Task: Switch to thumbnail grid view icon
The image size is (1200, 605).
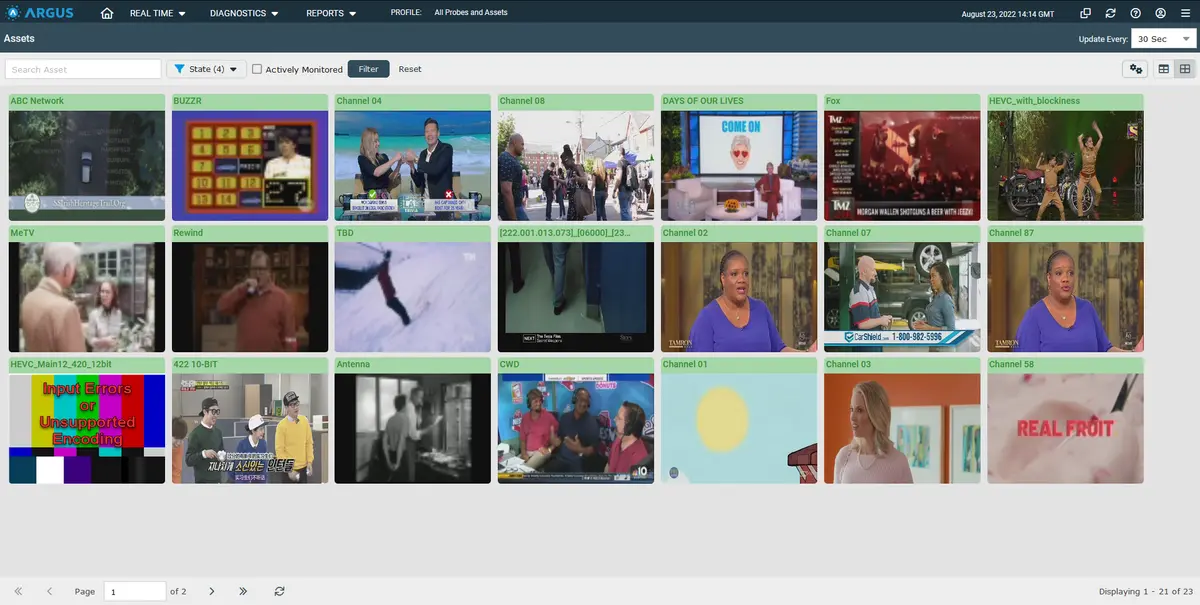Action: [x=1185, y=69]
